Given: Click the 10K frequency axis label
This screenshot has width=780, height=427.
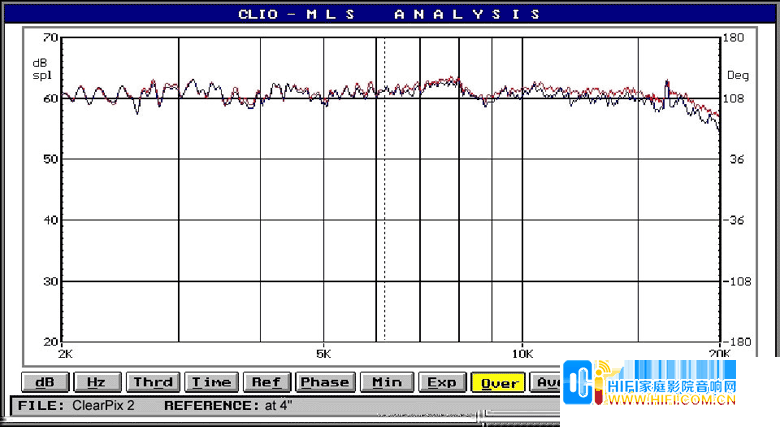Looking at the screenshot, I should (522, 354).
